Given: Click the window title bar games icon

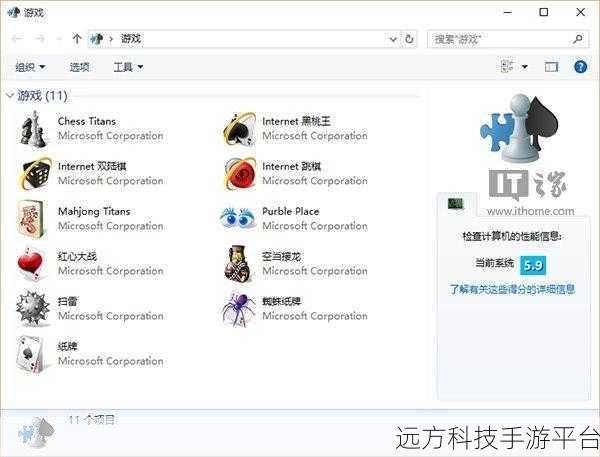Looking at the screenshot, I should click(x=13, y=12).
